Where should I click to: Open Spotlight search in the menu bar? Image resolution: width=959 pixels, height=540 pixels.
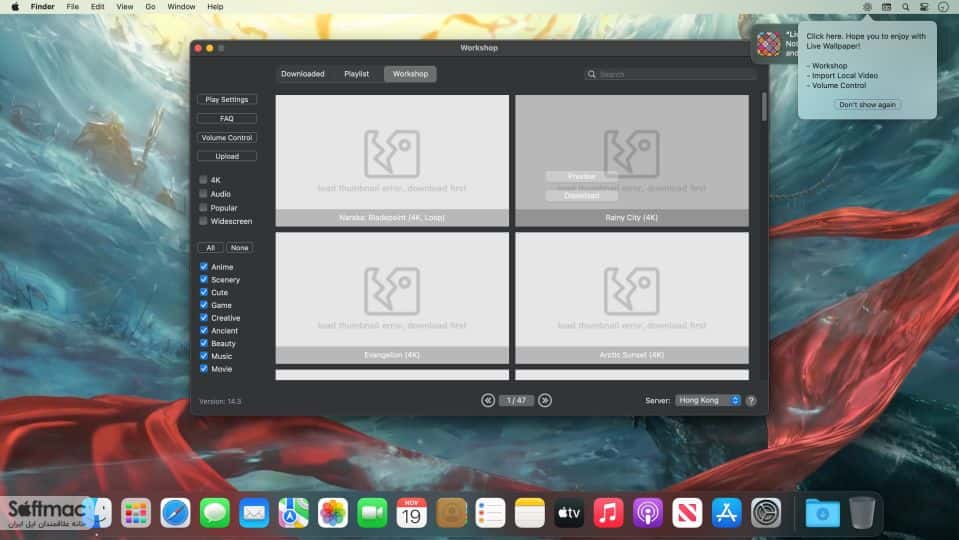[x=905, y=7]
